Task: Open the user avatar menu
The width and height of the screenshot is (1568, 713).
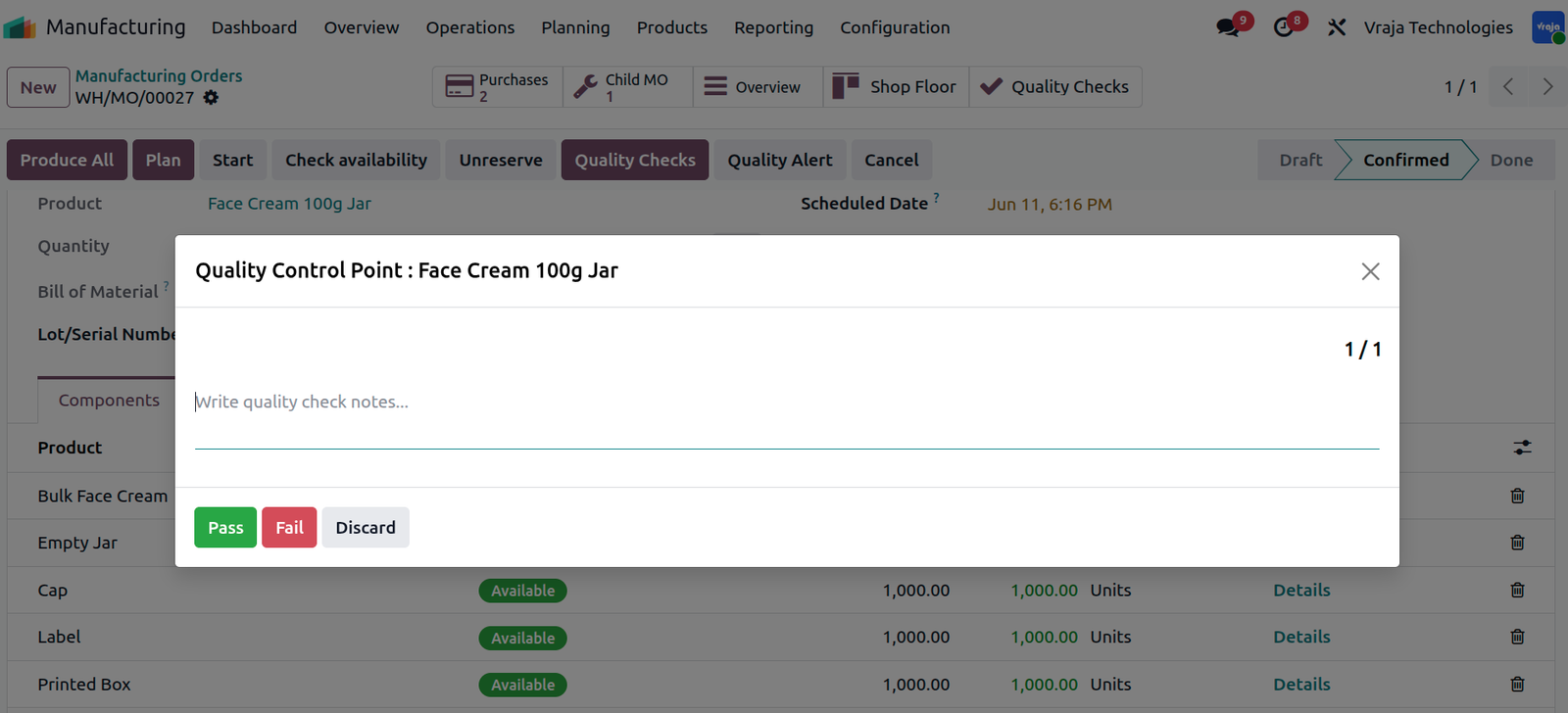Action: click(1548, 27)
